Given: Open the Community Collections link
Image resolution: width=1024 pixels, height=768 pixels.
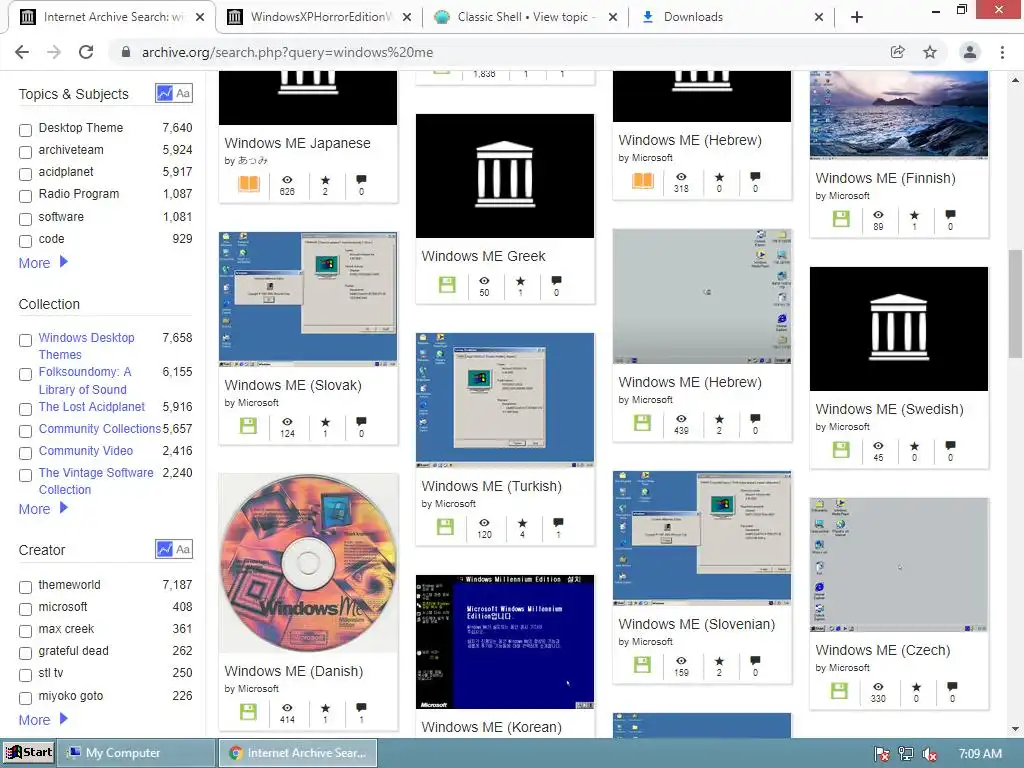Looking at the screenshot, I should click(99, 428).
